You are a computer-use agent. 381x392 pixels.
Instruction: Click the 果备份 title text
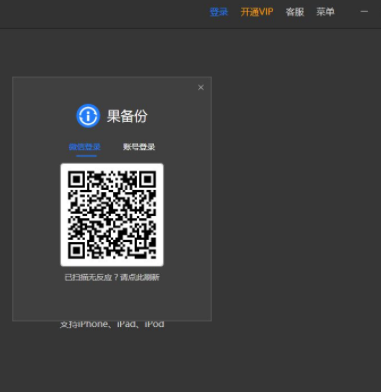click(127, 116)
